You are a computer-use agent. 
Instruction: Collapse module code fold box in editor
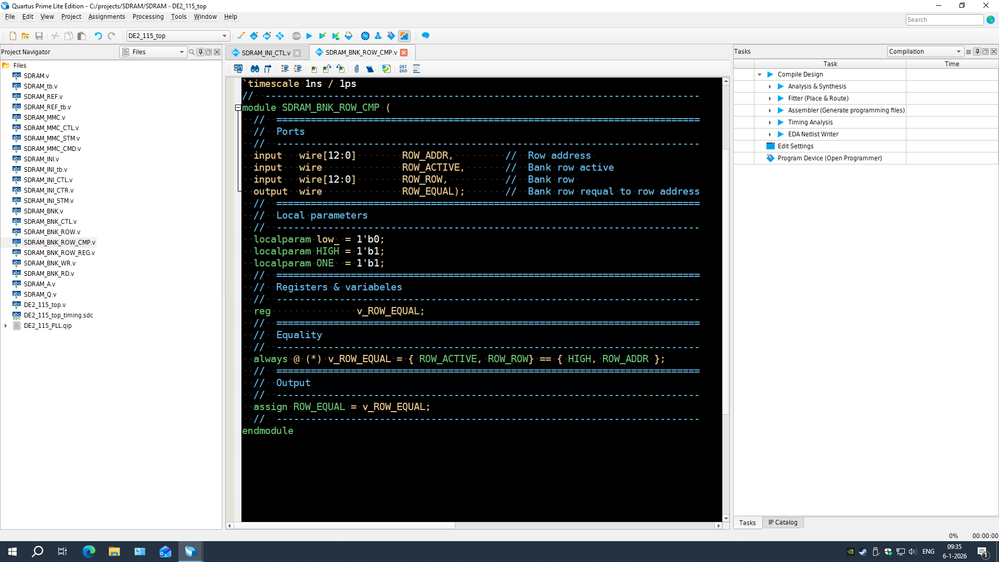click(238, 107)
